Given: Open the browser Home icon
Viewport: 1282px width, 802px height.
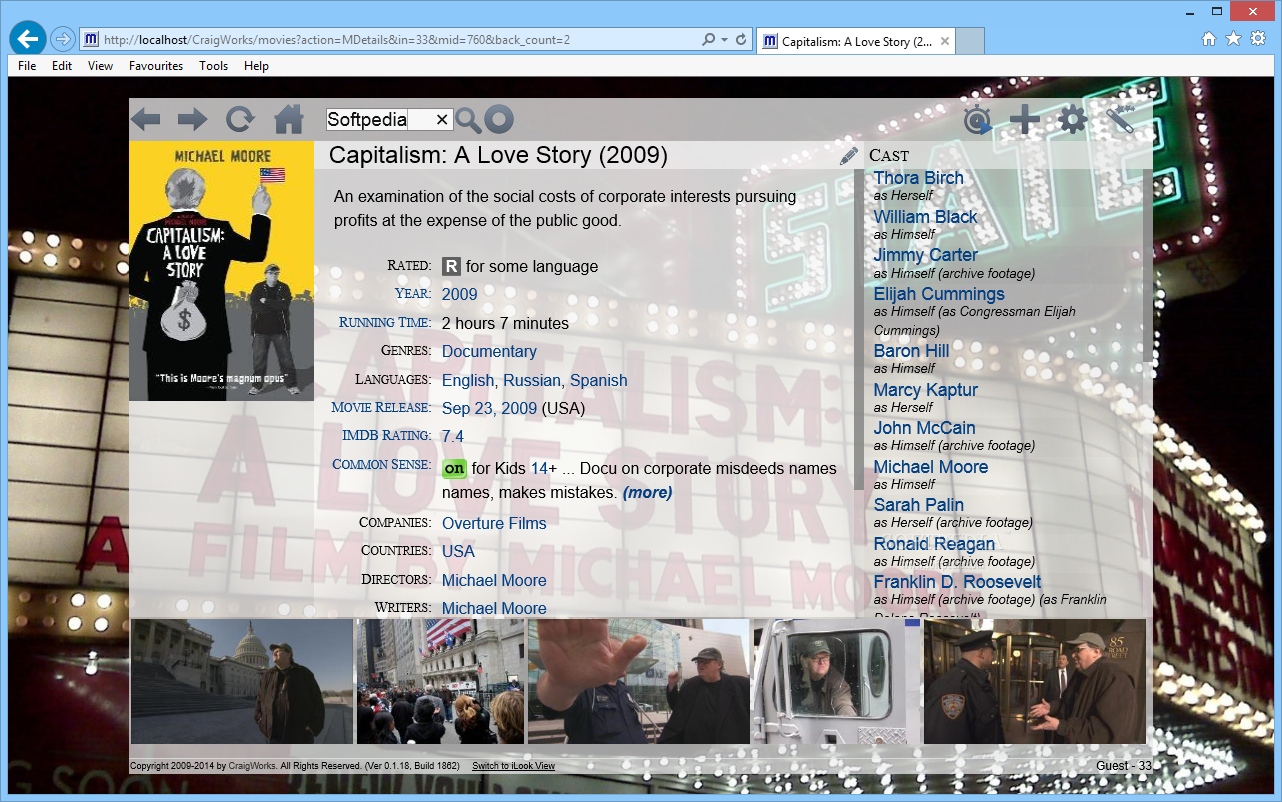Looking at the screenshot, I should [1209, 39].
